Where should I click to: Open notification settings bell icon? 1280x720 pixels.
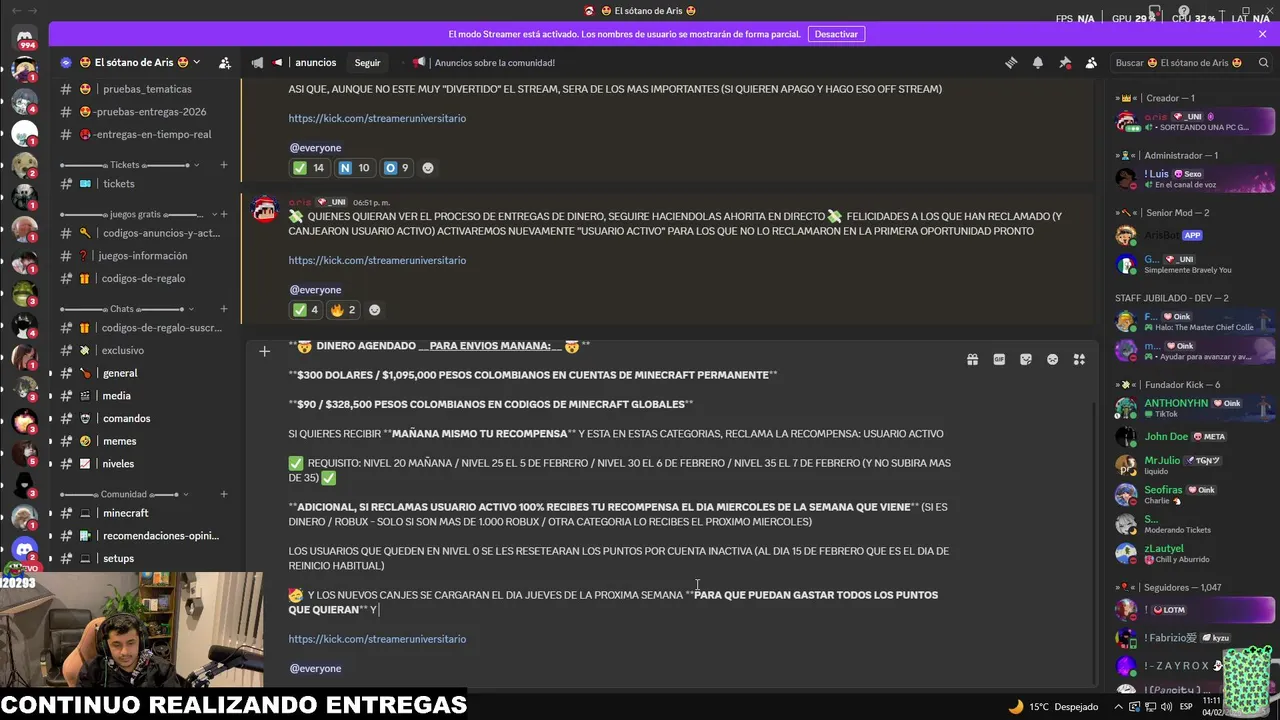coord(1038,63)
